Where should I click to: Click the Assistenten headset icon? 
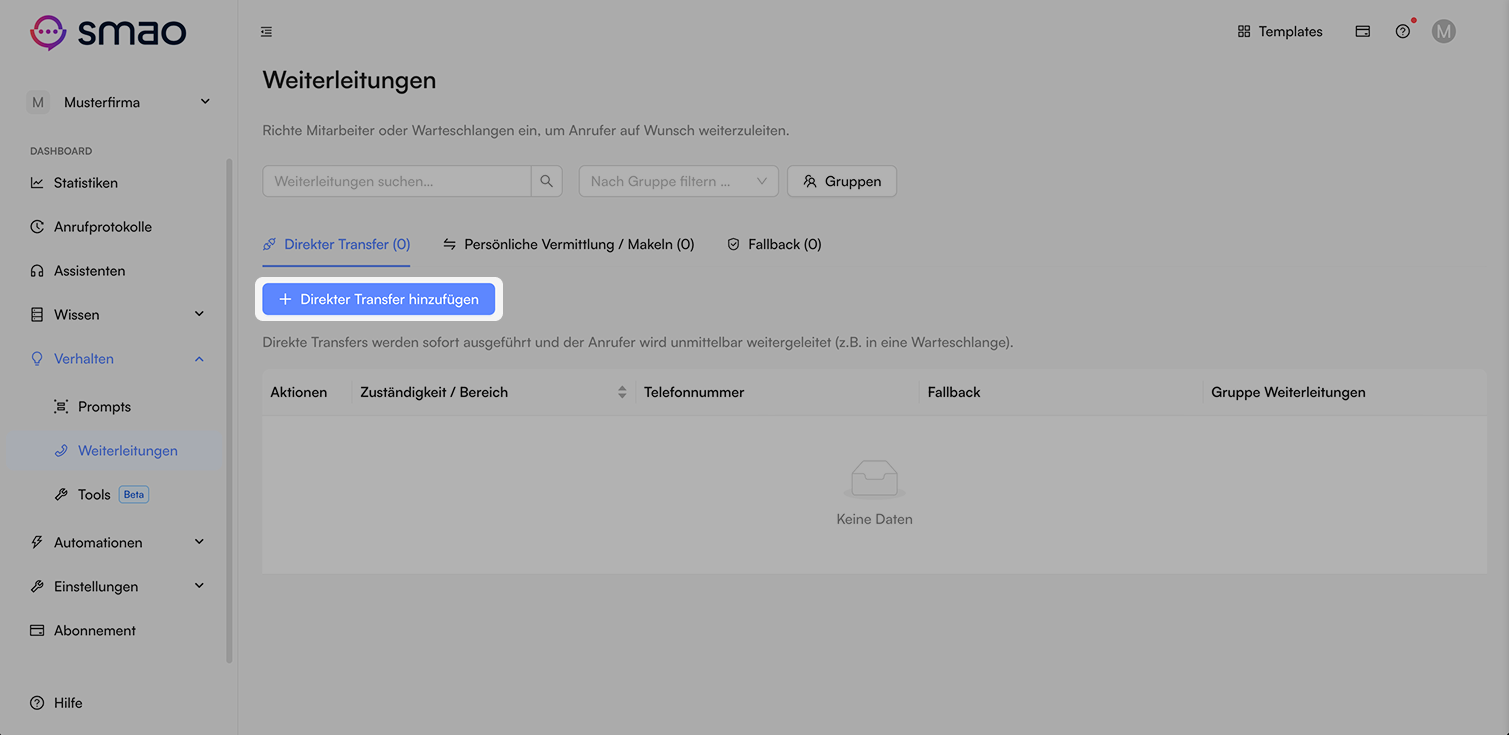[x=37, y=271]
